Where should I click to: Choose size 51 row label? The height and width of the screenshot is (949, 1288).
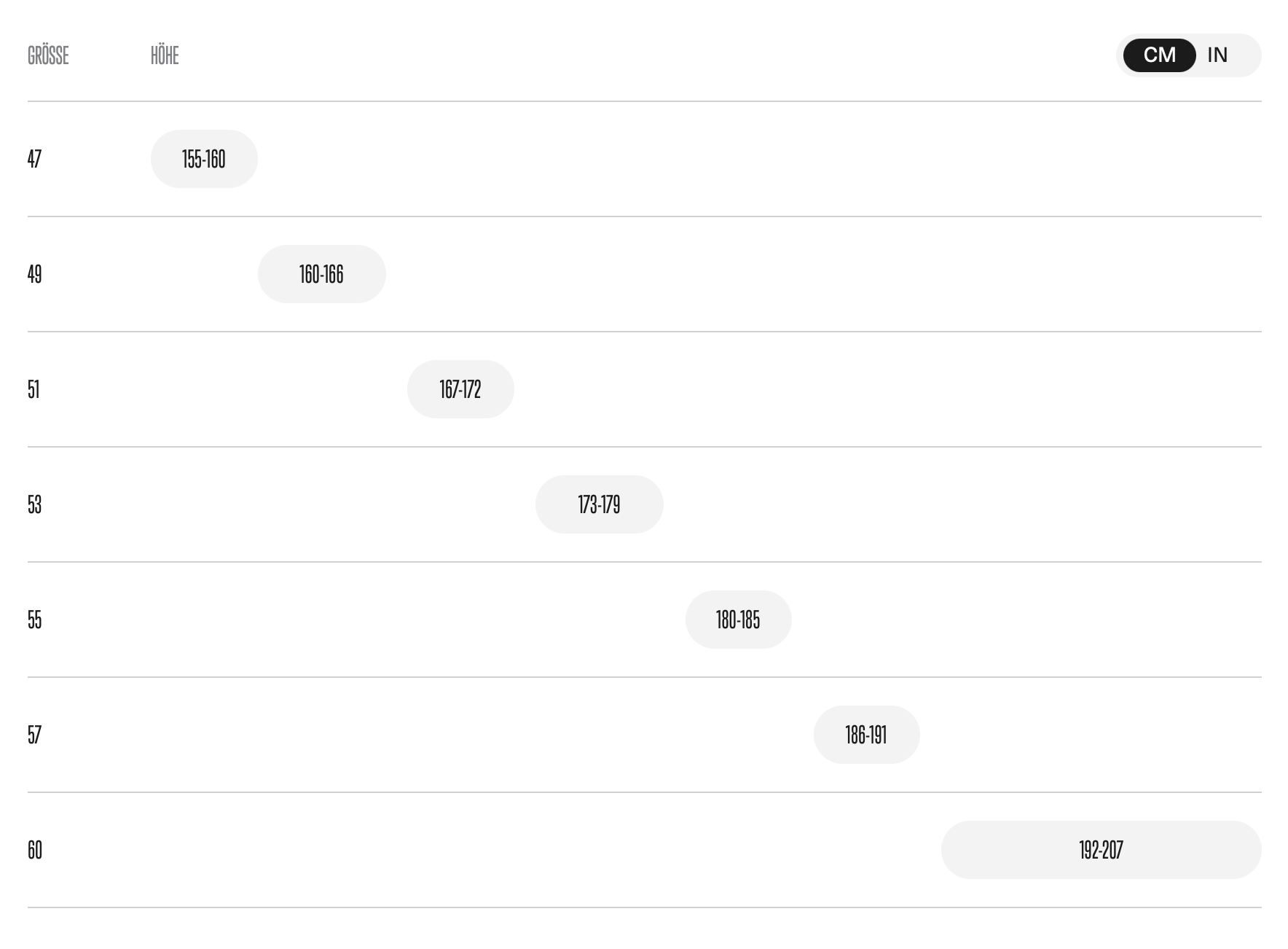pos(34,389)
